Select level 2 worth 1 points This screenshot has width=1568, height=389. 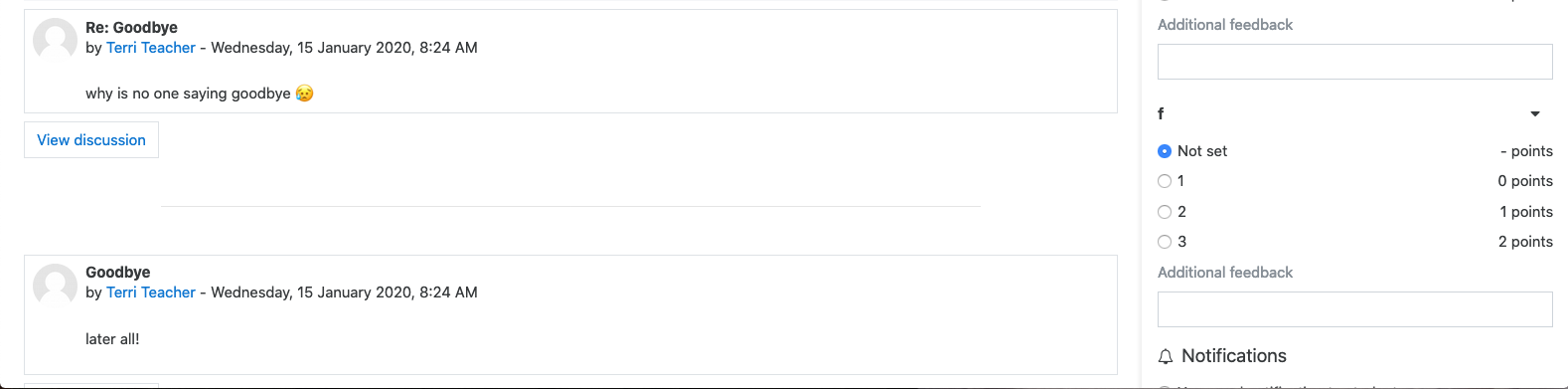click(1165, 212)
